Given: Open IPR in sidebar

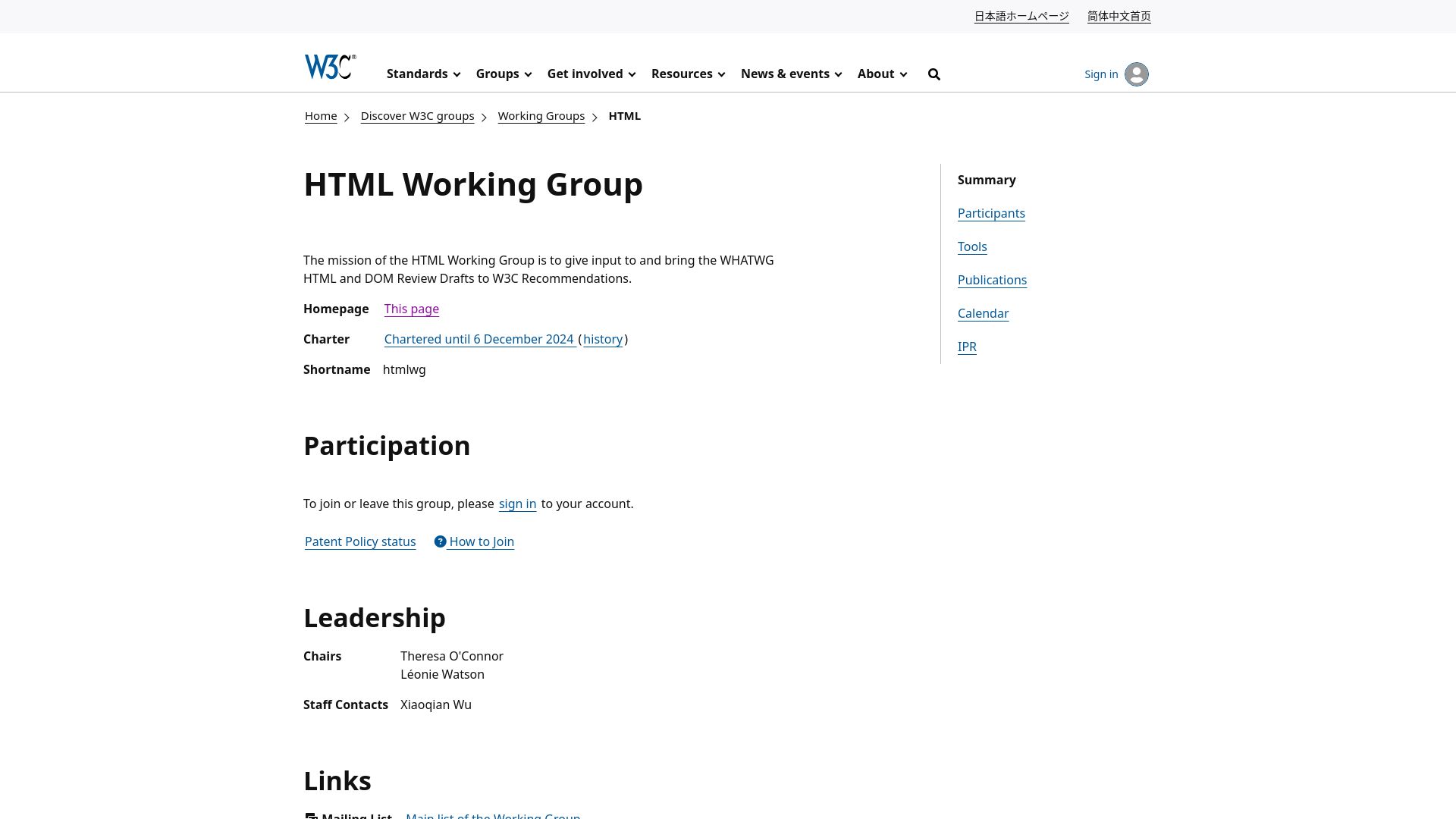Looking at the screenshot, I should point(967,347).
